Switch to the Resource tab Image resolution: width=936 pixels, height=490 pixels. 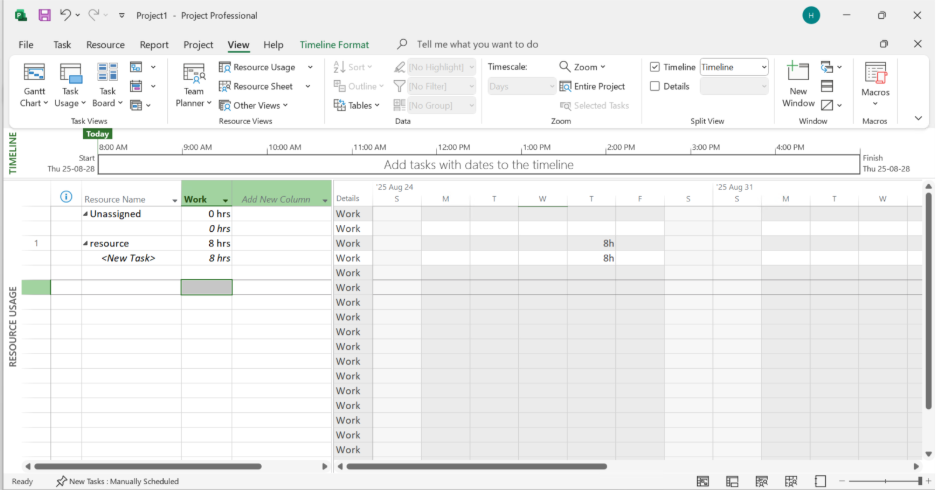click(105, 45)
